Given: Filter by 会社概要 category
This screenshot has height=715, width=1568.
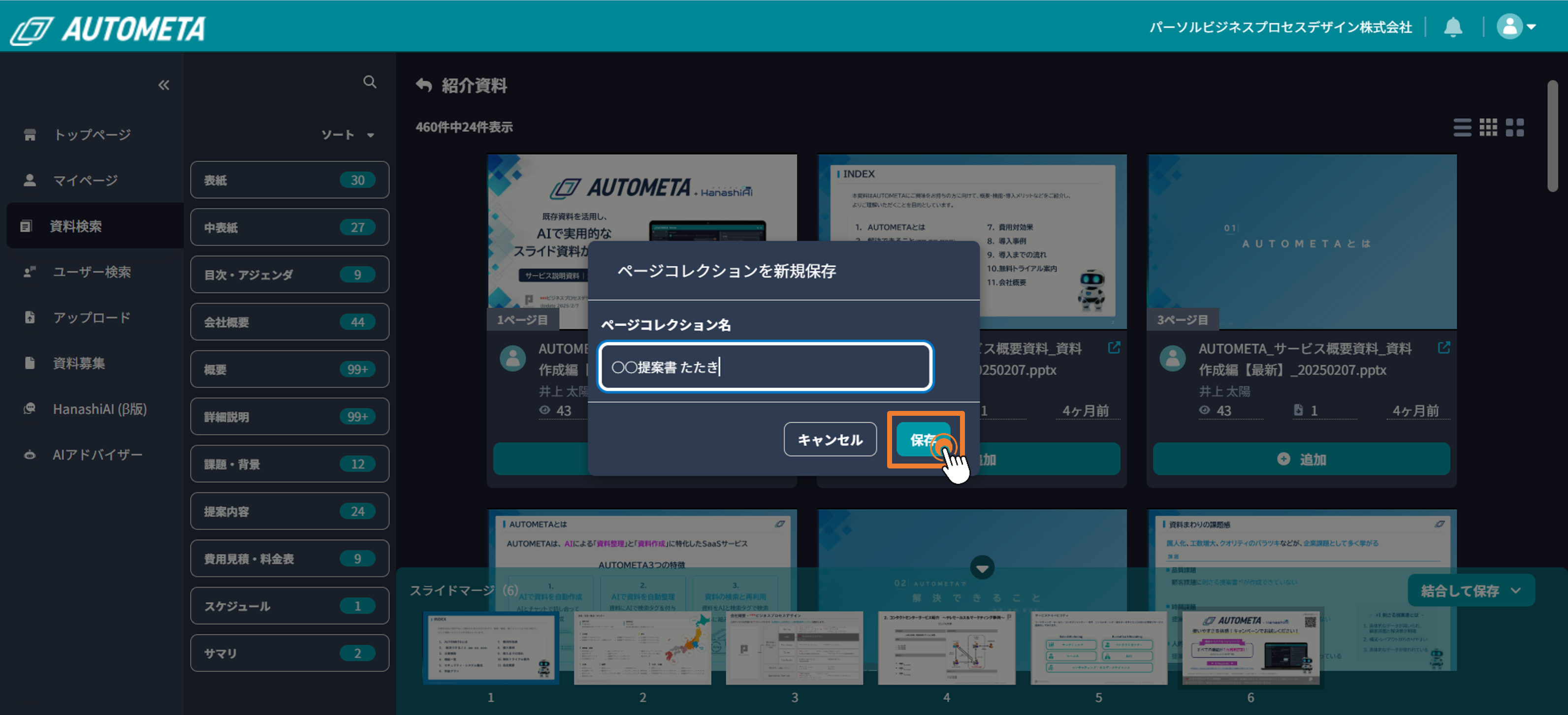Looking at the screenshot, I should 289,322.
